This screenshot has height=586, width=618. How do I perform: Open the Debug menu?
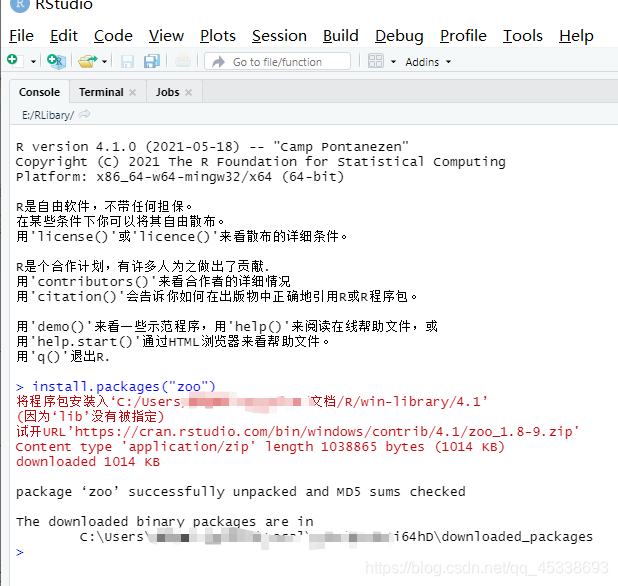click(399, 36)
